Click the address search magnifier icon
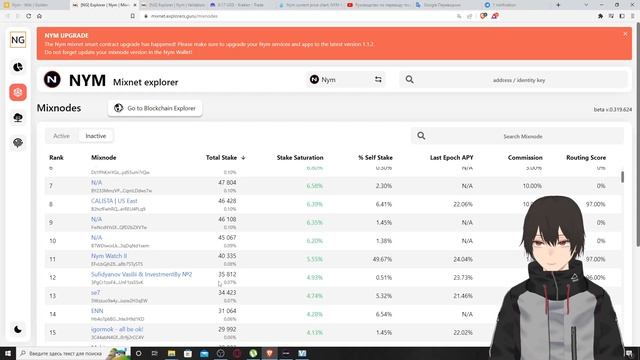The width and height of the screenshot is (640, 360). tap(409, 80)
